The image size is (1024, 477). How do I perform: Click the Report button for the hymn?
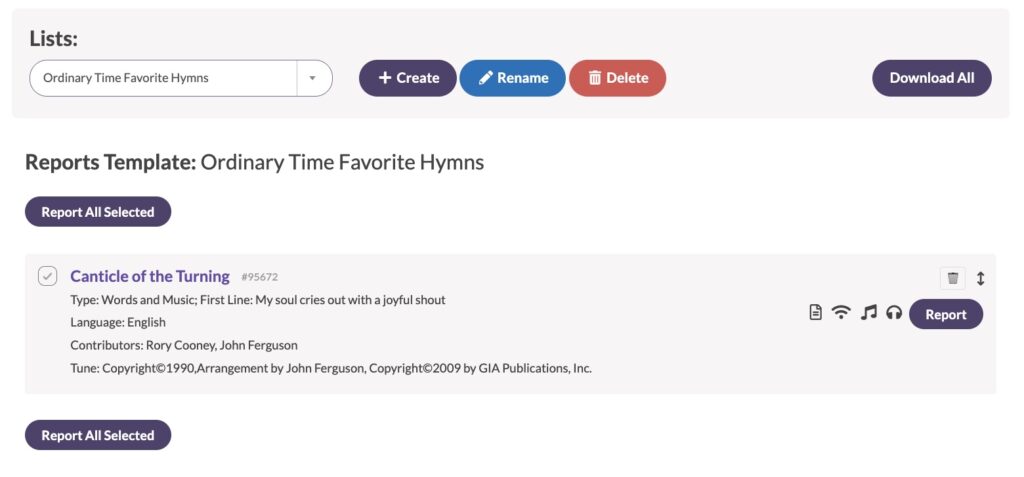click(946, 314)
